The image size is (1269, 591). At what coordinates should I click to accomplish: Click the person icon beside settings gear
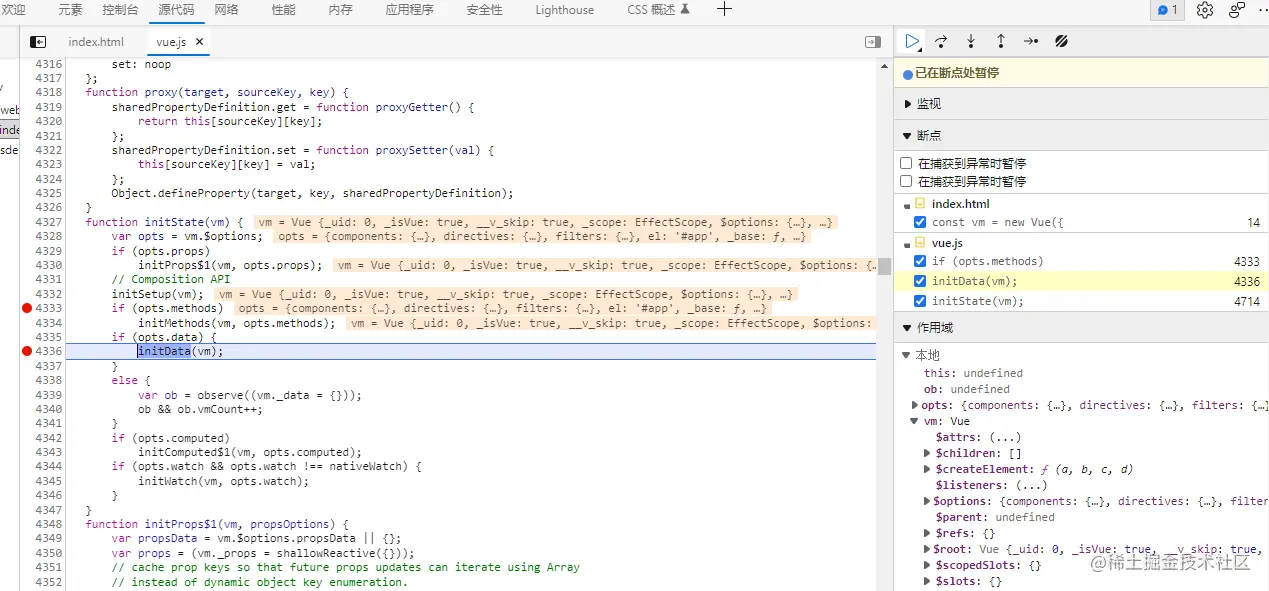pyautogui.click(x=1237, y=10)
